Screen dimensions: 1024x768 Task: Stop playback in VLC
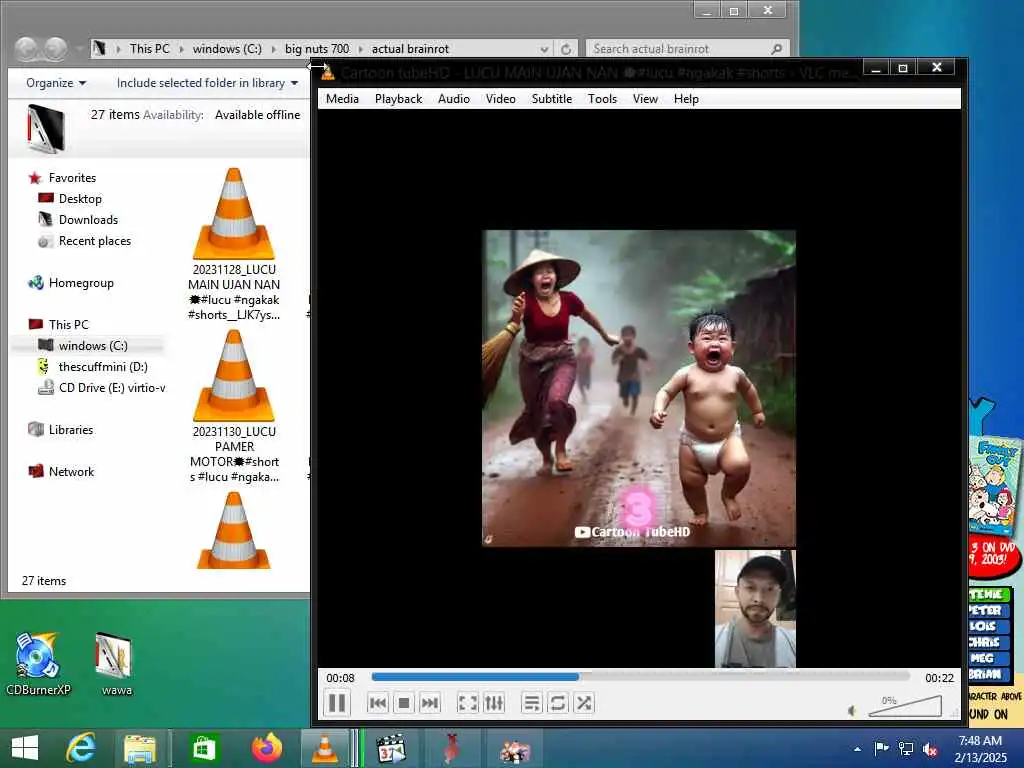(404, 703)
